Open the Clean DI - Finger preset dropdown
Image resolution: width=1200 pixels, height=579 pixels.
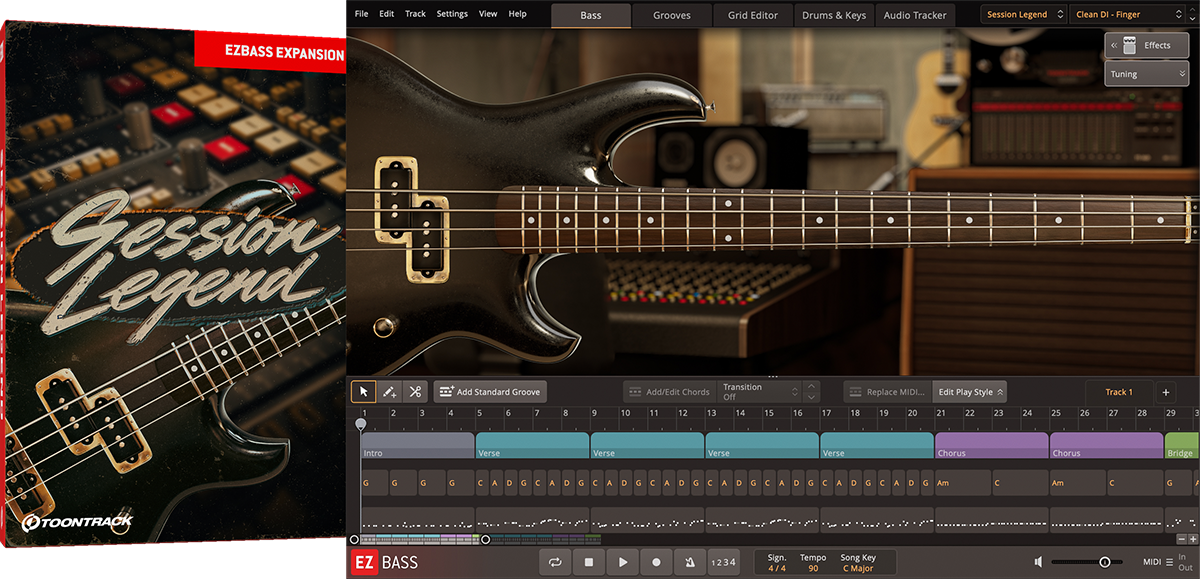(x=1126, y=14)
